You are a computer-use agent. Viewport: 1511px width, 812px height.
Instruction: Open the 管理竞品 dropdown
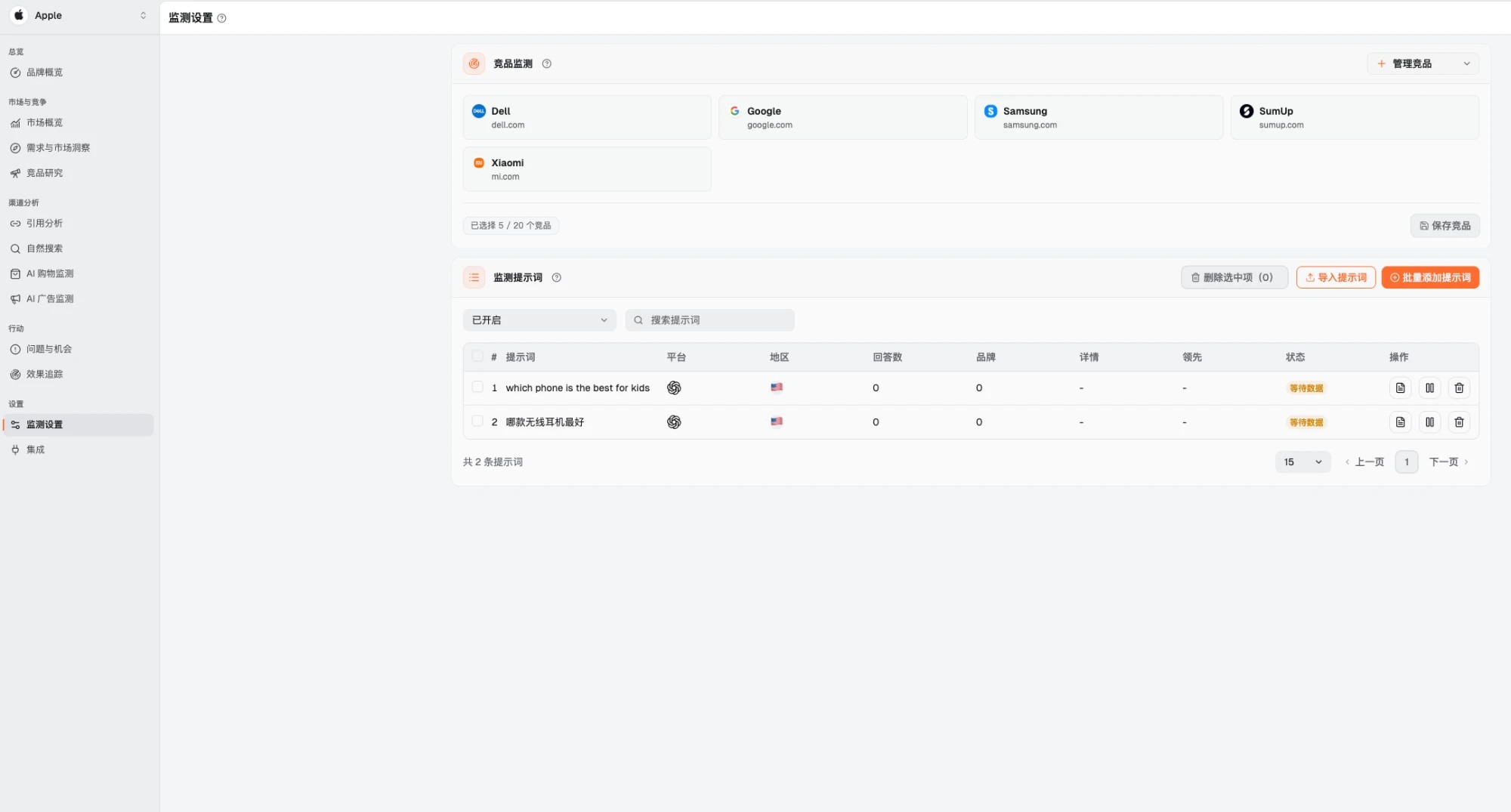[x=1423, y=63]
